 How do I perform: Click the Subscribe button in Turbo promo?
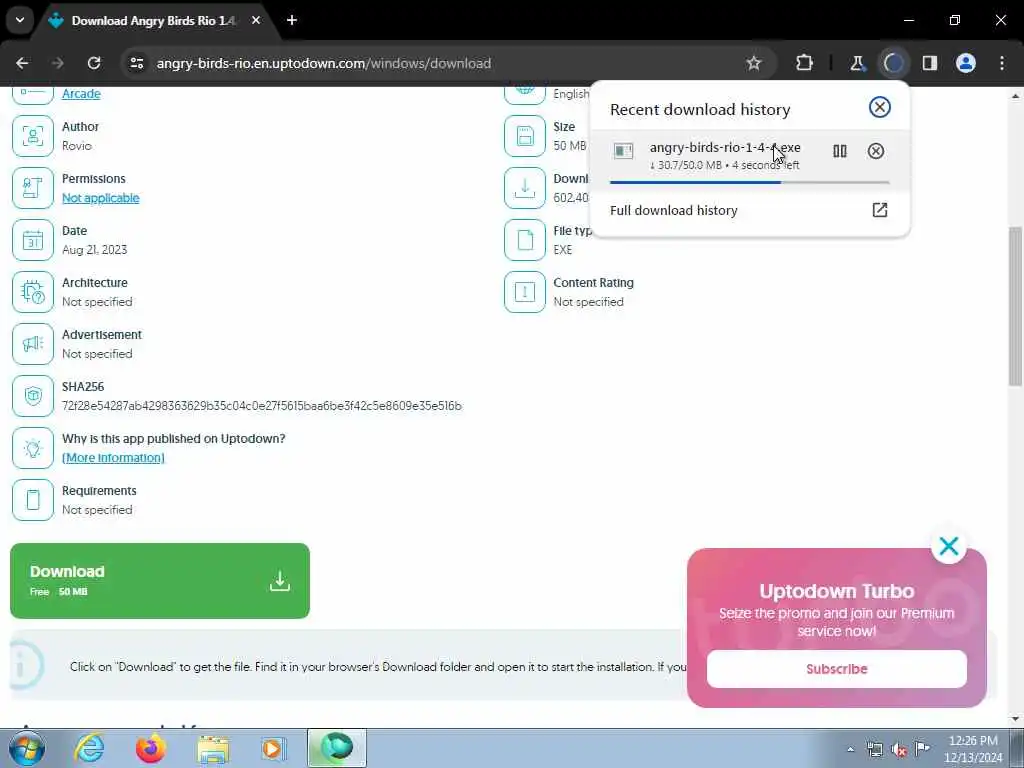click(x=837, y=669)
